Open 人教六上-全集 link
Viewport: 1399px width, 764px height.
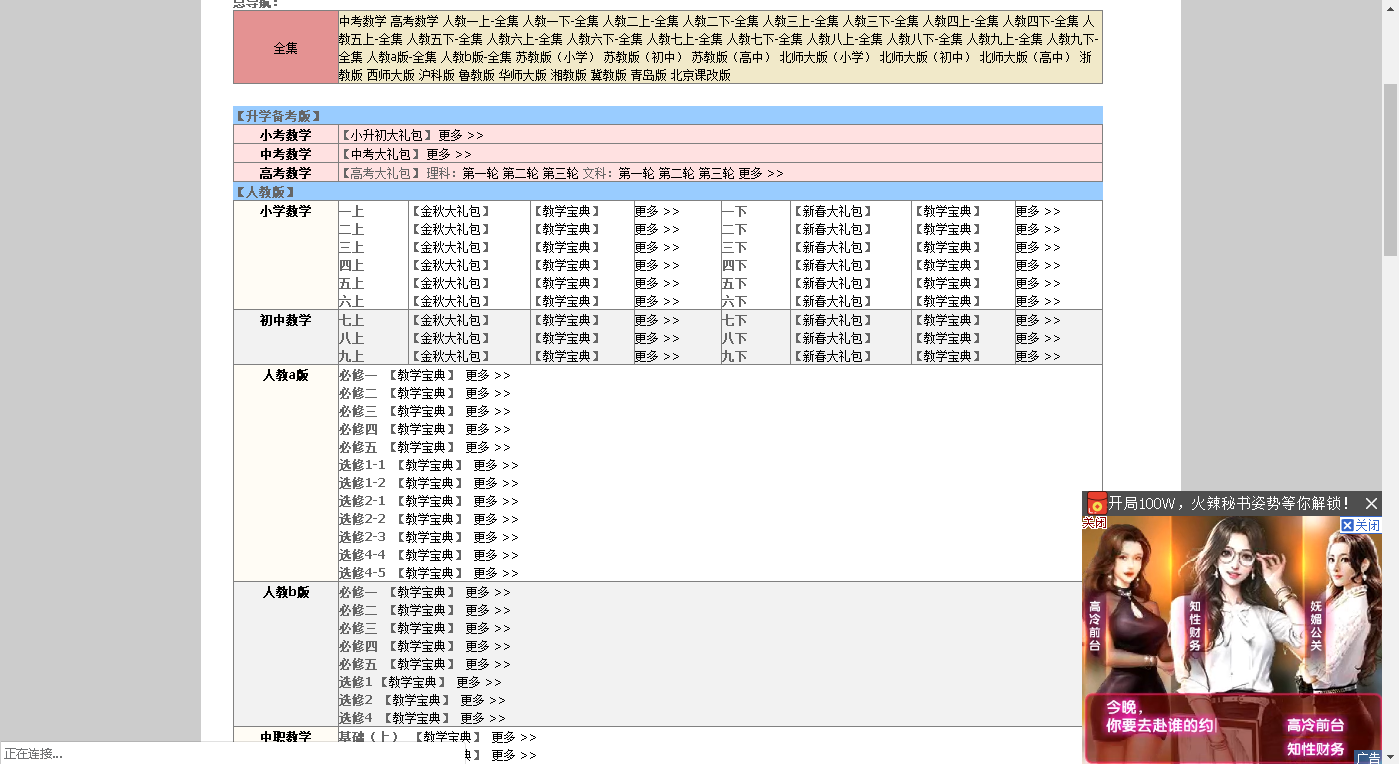point(525,39)
